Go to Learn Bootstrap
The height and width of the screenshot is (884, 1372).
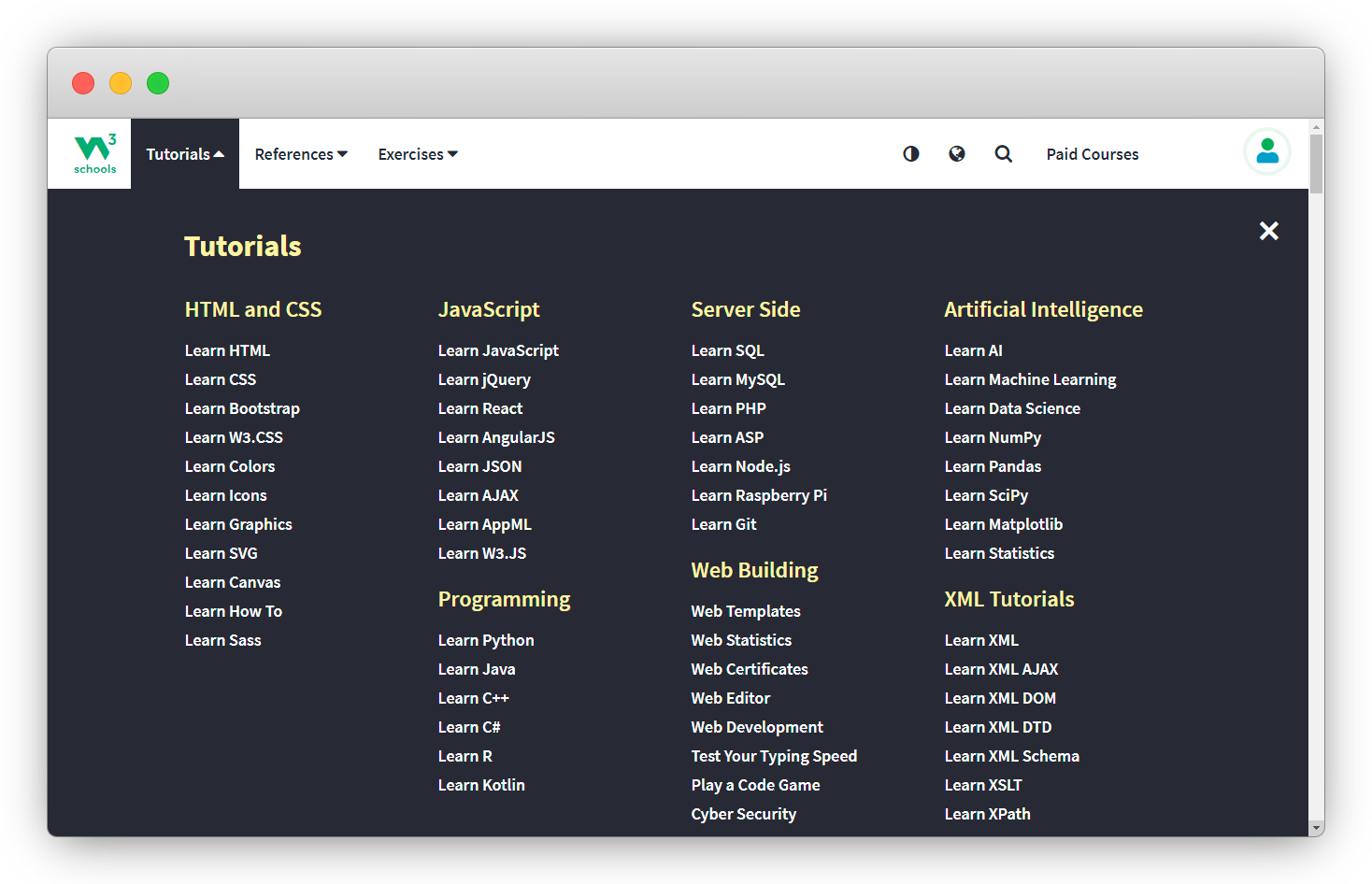point(242,408)
